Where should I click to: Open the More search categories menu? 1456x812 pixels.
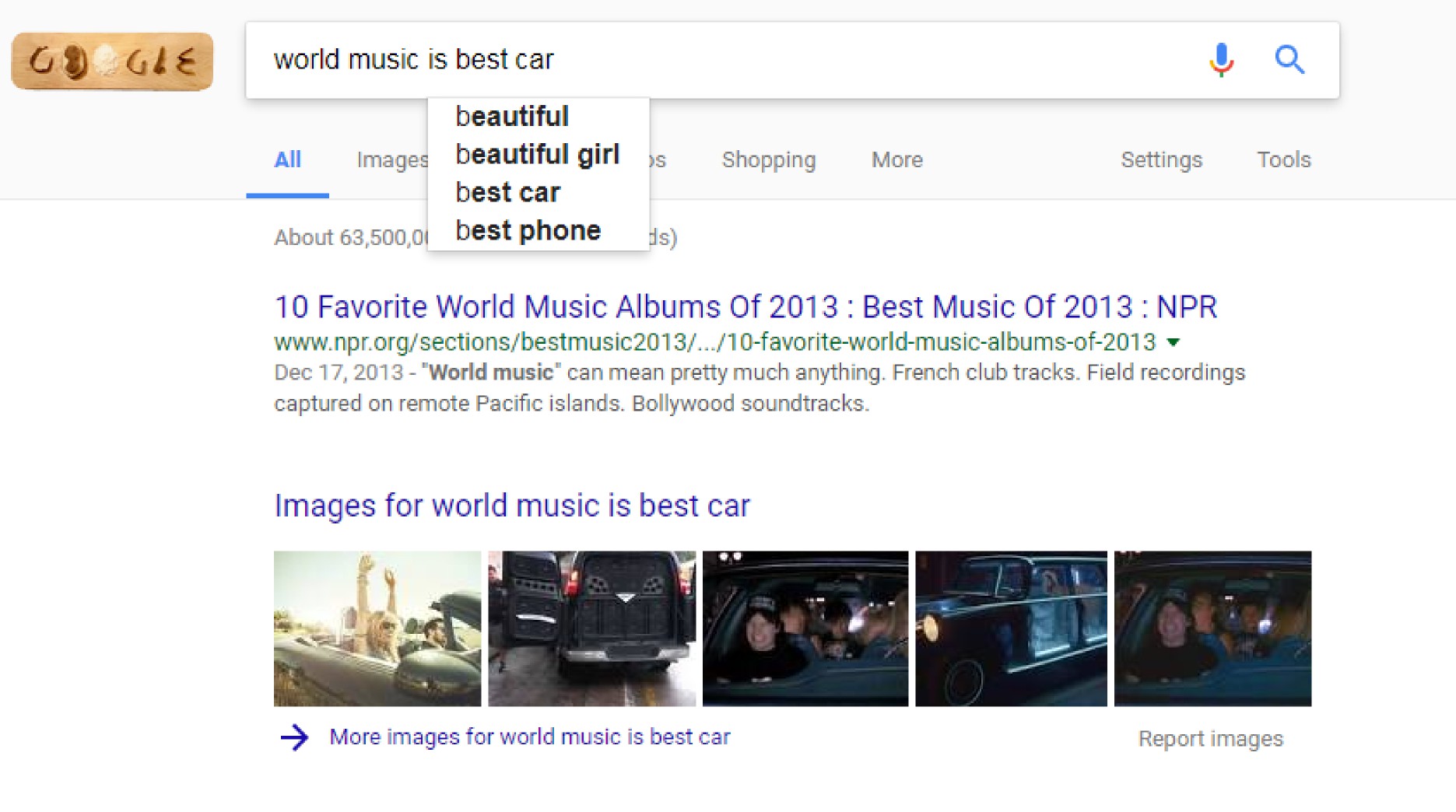(896, 160)
